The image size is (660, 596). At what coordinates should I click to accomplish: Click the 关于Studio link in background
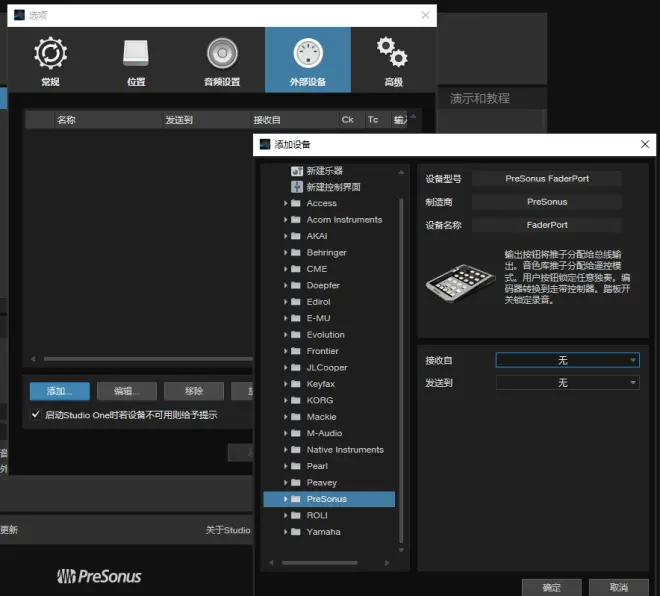click(x=228, y=530)
